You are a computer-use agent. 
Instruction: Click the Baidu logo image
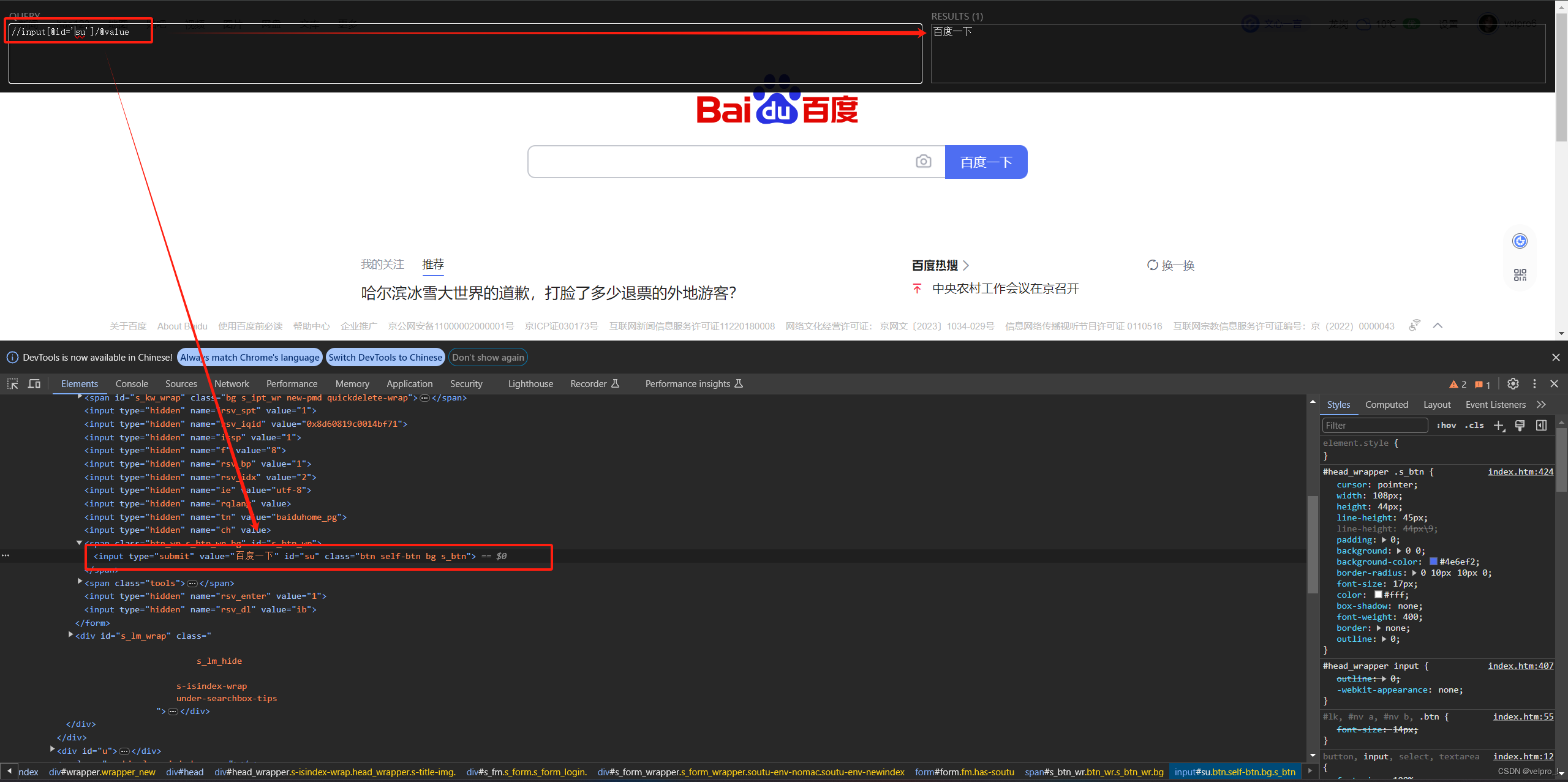[x=777, y=100]
